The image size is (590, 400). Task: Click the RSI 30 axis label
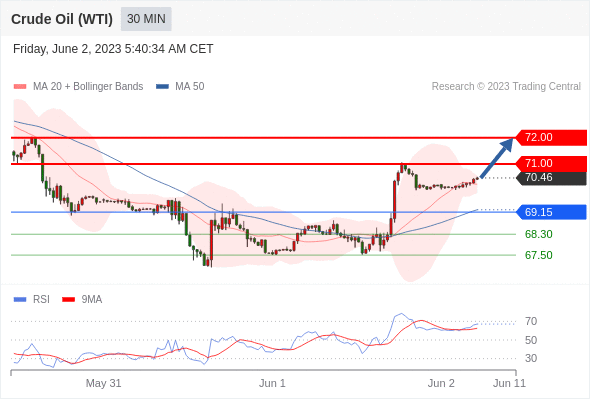pos(531,358)
